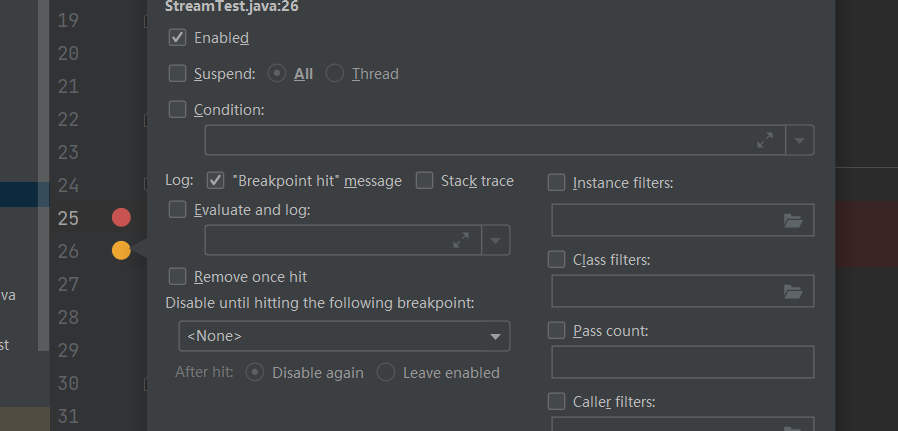
Task: Open the Condition history dropdown arrow
Action: (x=800, y=141)
